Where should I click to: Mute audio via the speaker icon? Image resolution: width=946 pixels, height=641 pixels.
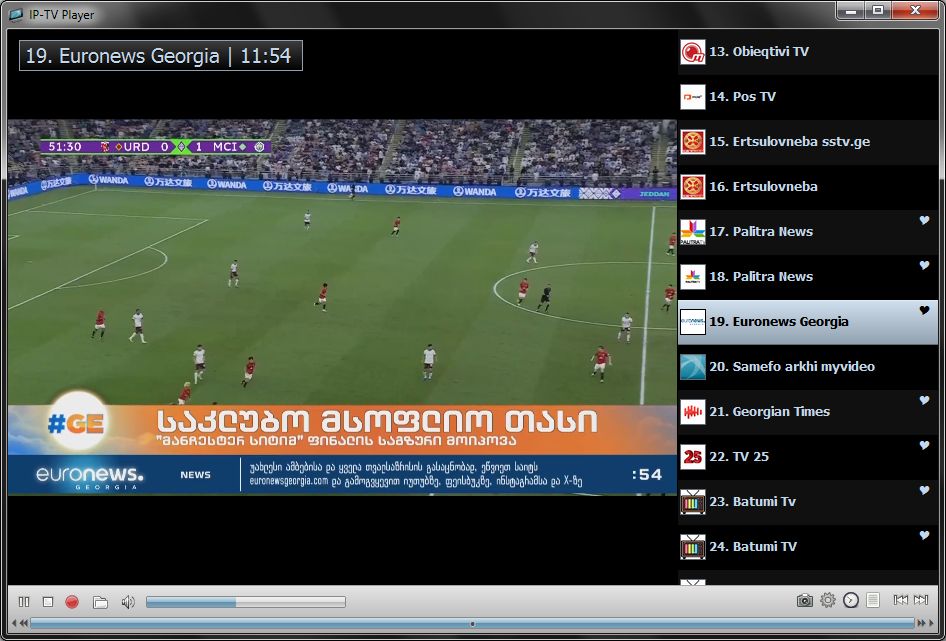(x=127, y=601)
